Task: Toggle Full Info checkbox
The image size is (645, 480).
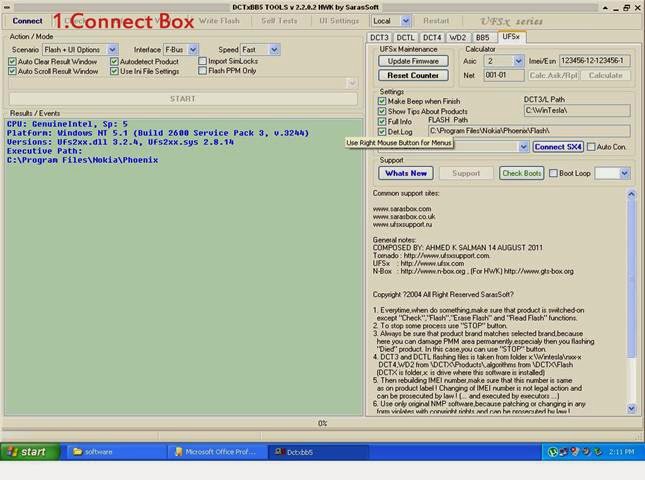Action: pos(382,121)
